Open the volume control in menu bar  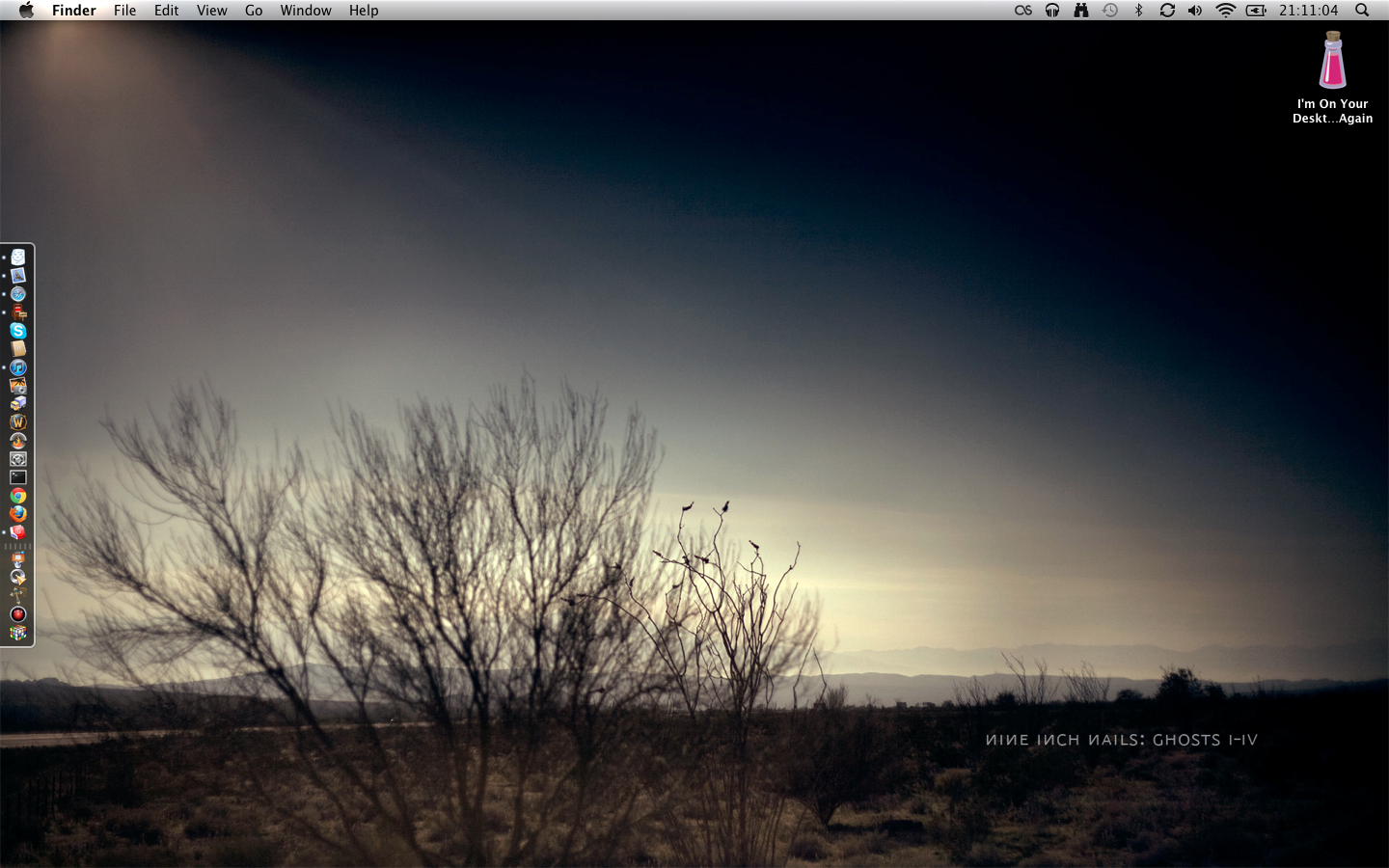pos(1195,11)
